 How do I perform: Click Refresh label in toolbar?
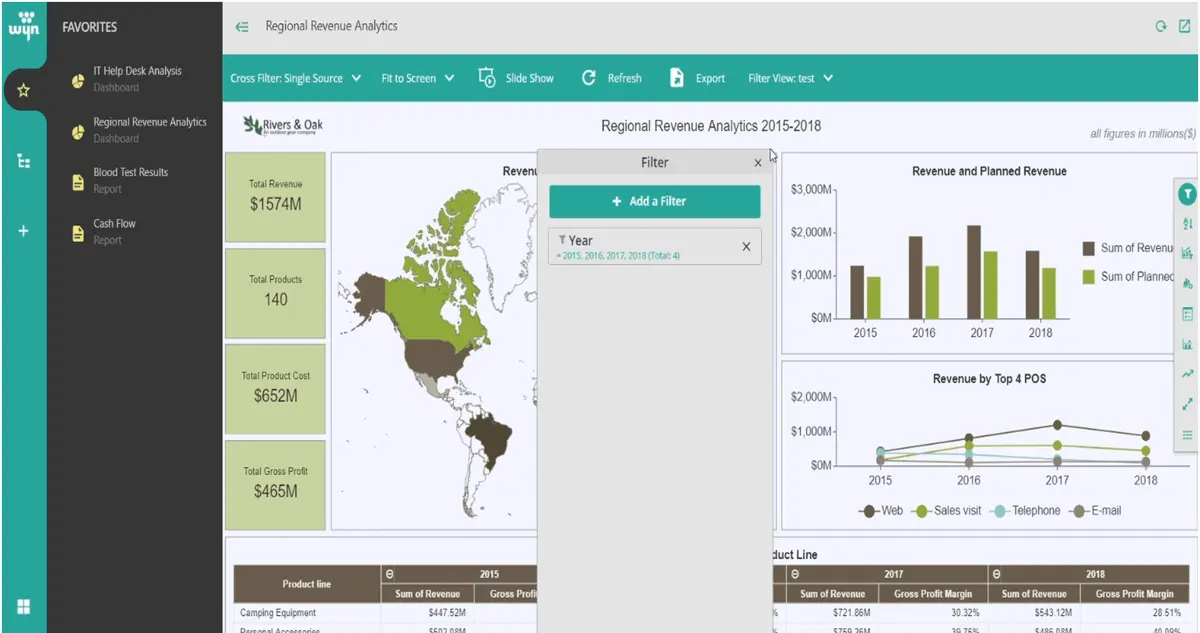tap(625, 78)
